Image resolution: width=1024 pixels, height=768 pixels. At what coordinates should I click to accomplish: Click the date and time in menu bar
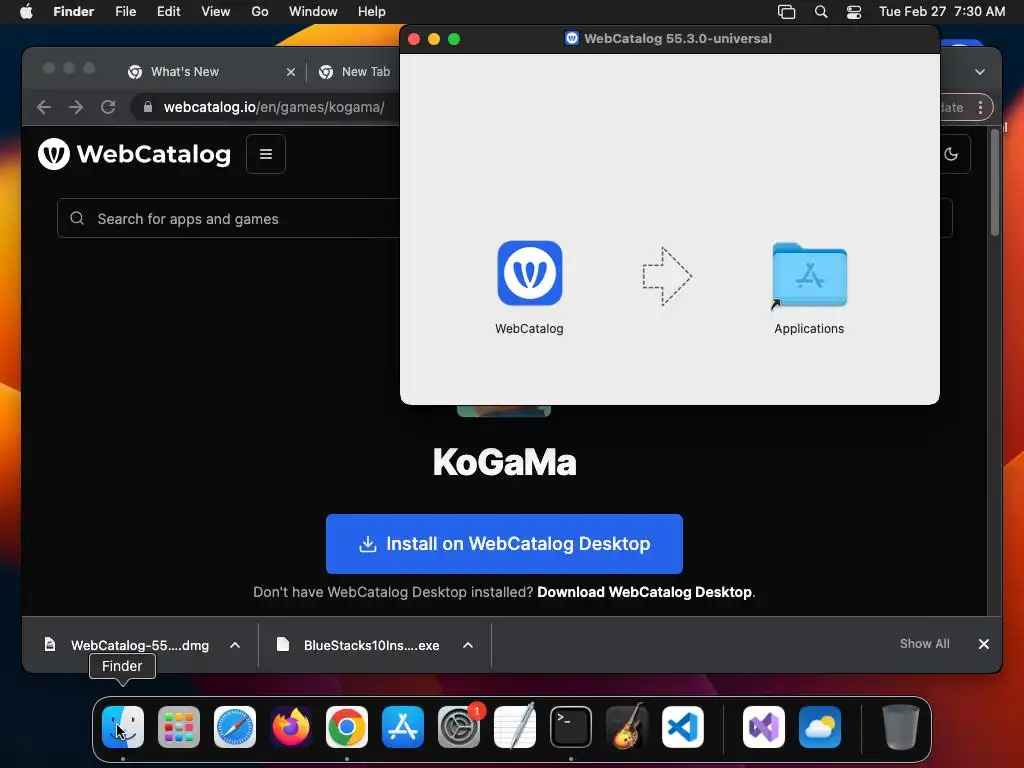pos(942,12)
